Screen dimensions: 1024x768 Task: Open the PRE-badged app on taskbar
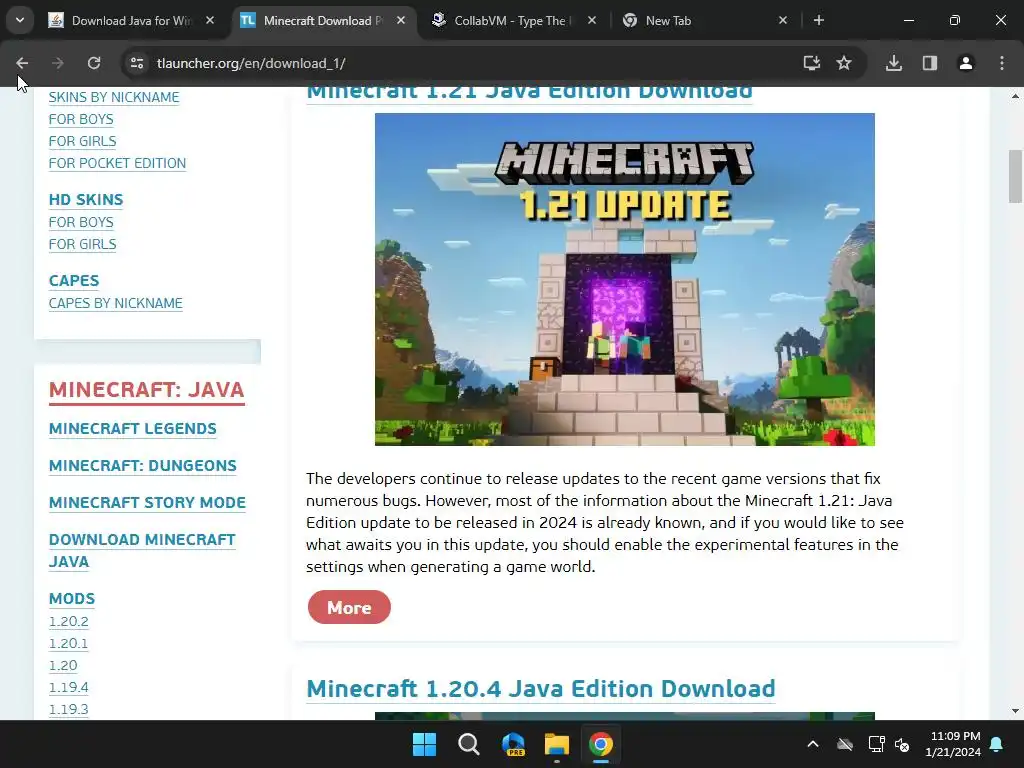513,744
